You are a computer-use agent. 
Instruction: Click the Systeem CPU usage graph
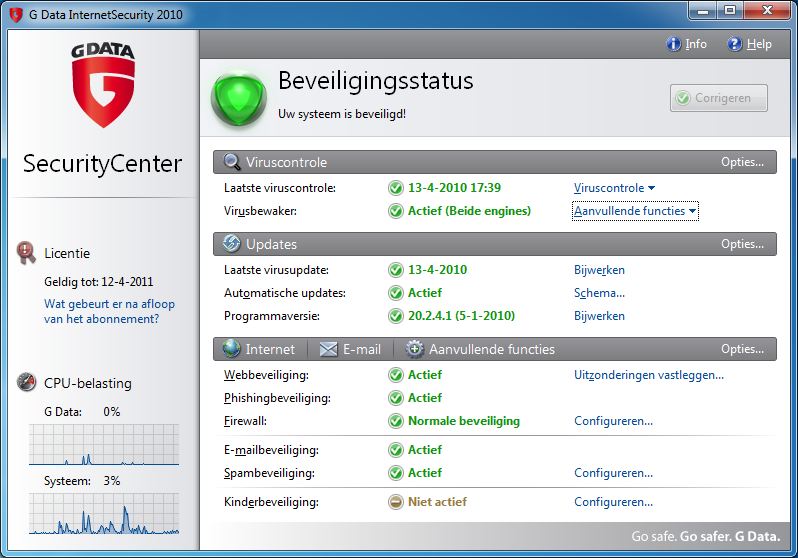(104, 513)
